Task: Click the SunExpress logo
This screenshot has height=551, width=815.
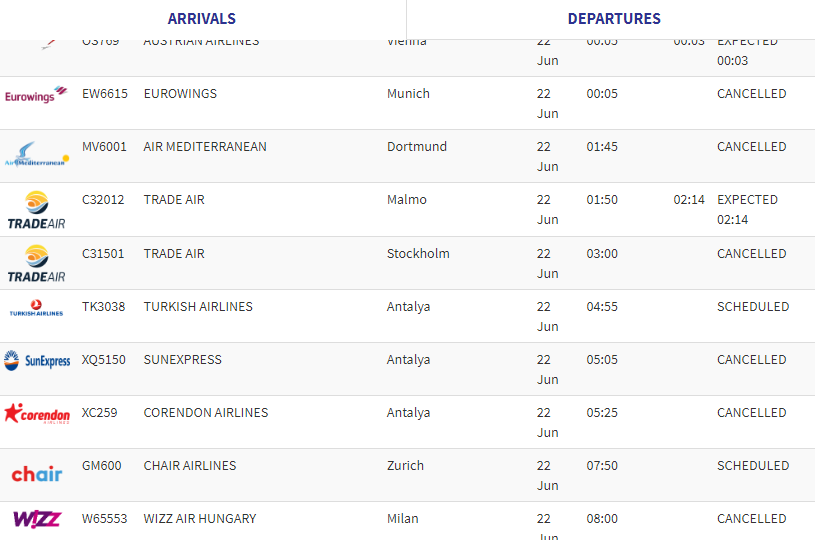Action: coord(36,361)
